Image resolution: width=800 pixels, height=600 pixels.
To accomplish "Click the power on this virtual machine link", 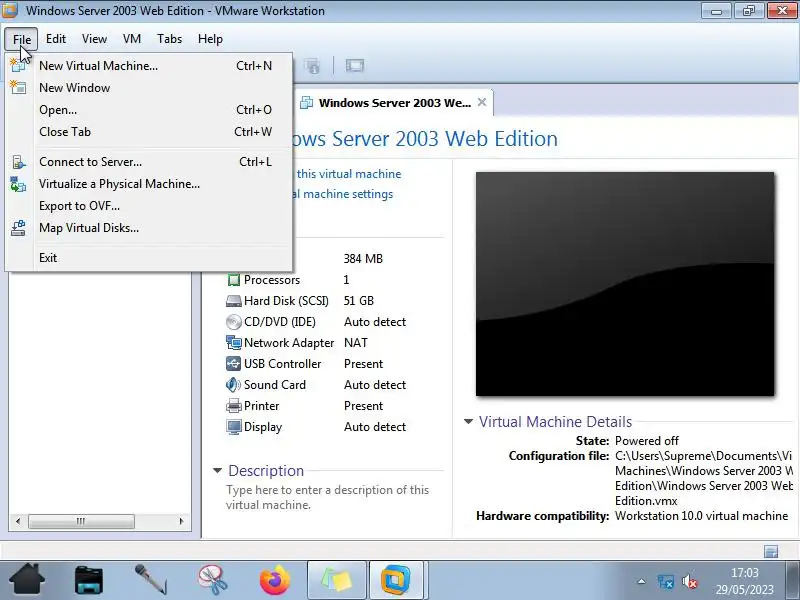I will (x=348, y=174).
